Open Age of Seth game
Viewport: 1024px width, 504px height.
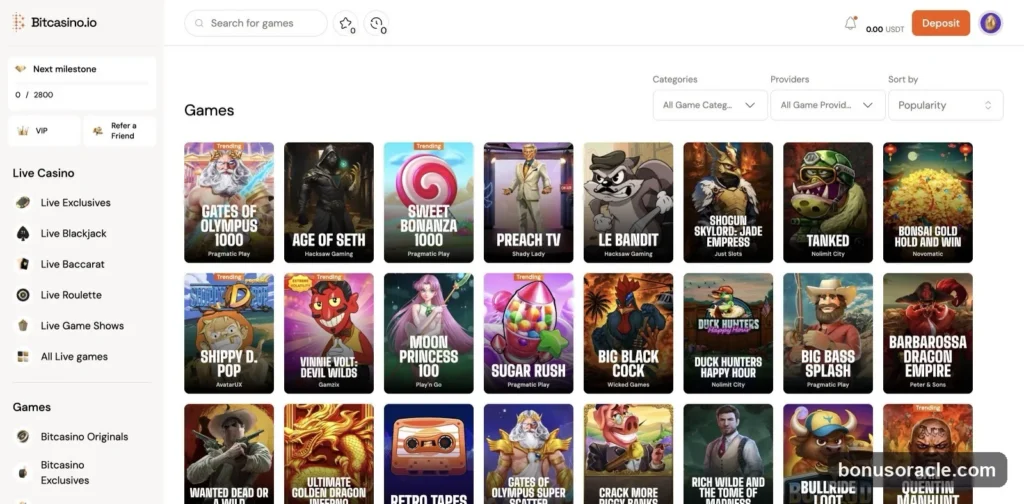(x=328, y=202)
